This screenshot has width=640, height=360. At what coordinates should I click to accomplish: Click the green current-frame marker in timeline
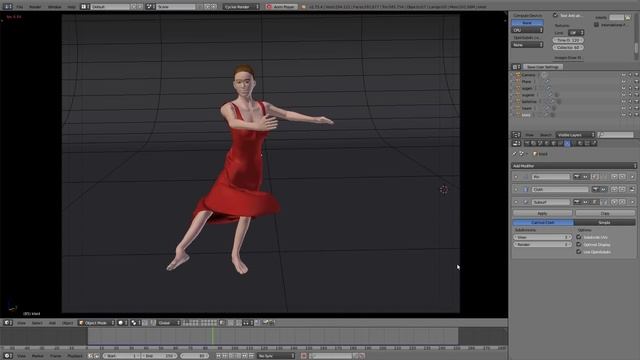click(x=212, y=336)
